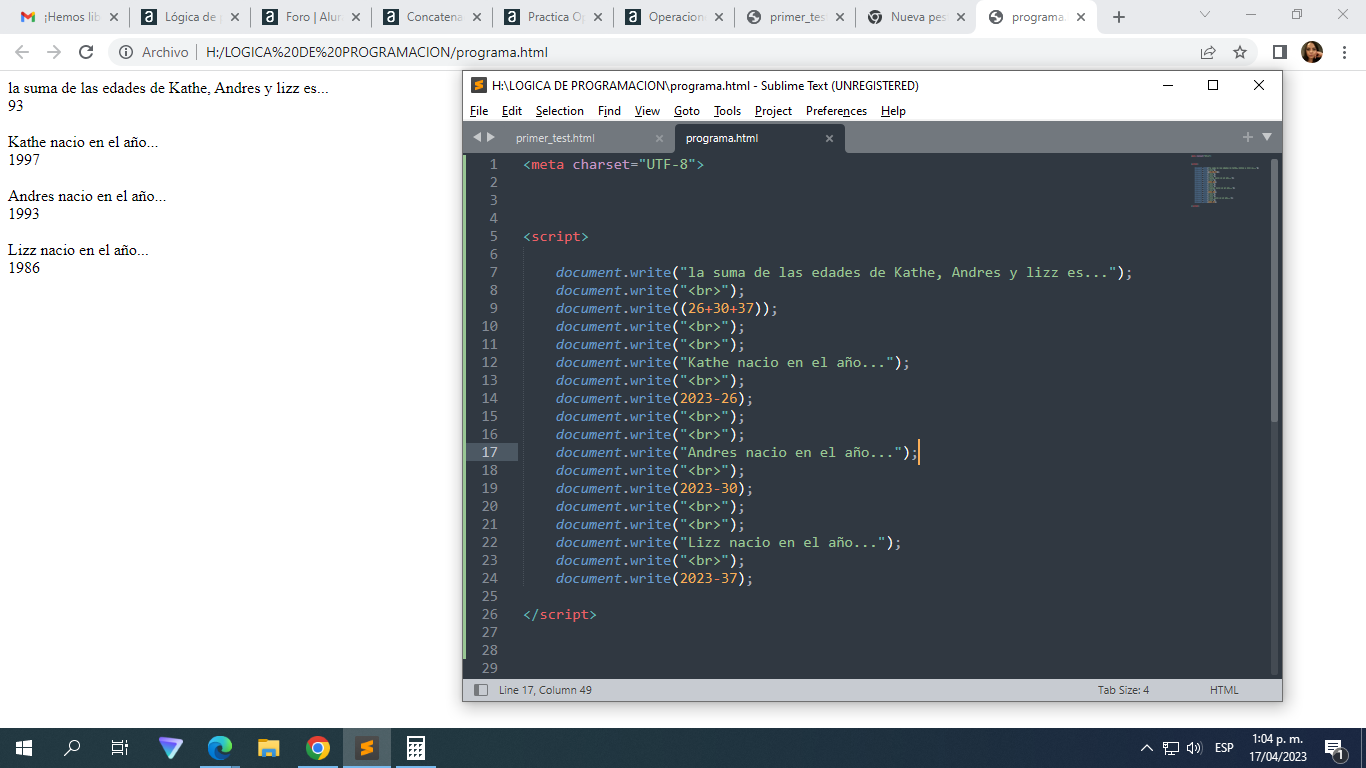The width and height of the screenshot is (1366, 768).
Task: Open the Help menu in Sublime Text
Action: (893, 111)
